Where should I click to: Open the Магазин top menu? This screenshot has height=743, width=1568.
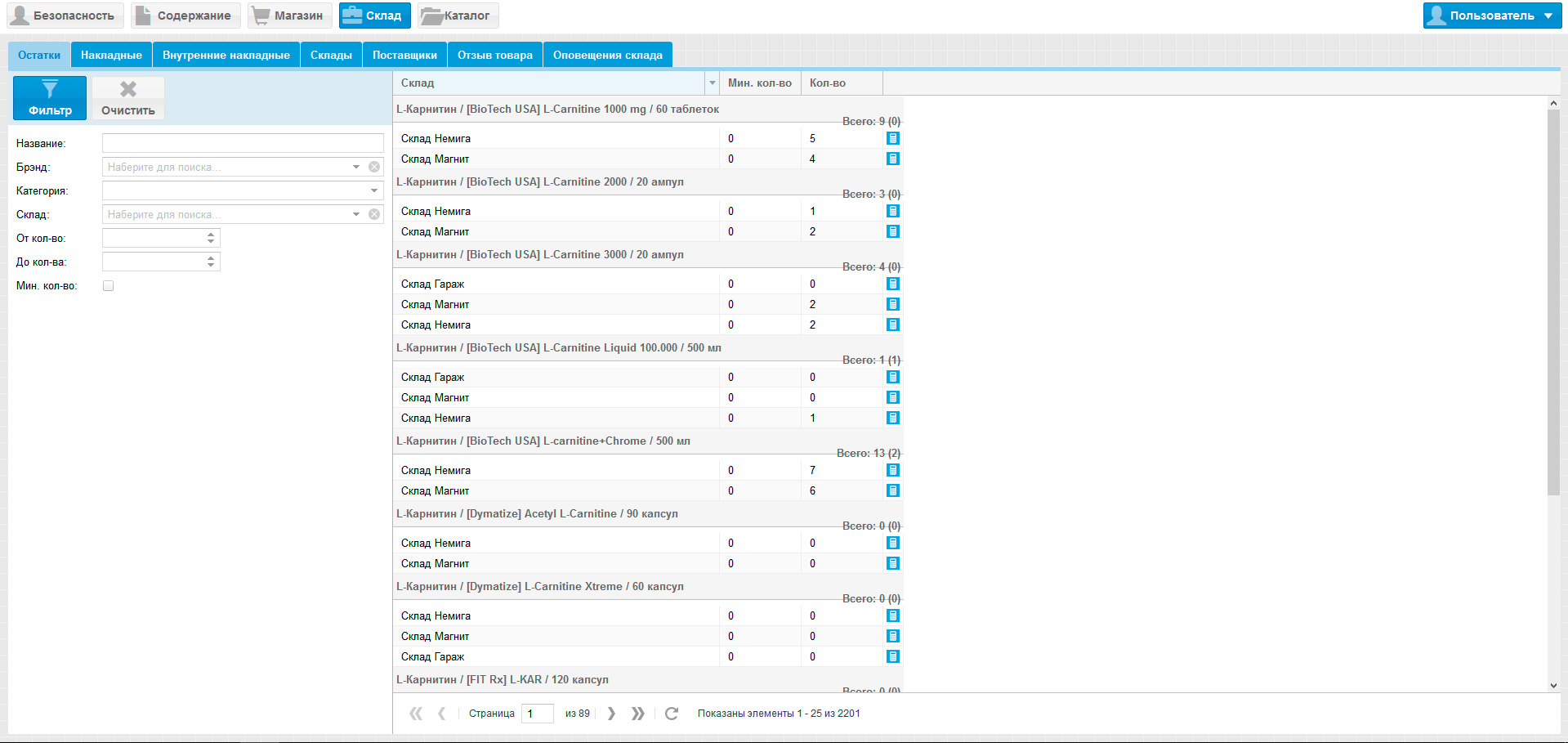point(287,16)
